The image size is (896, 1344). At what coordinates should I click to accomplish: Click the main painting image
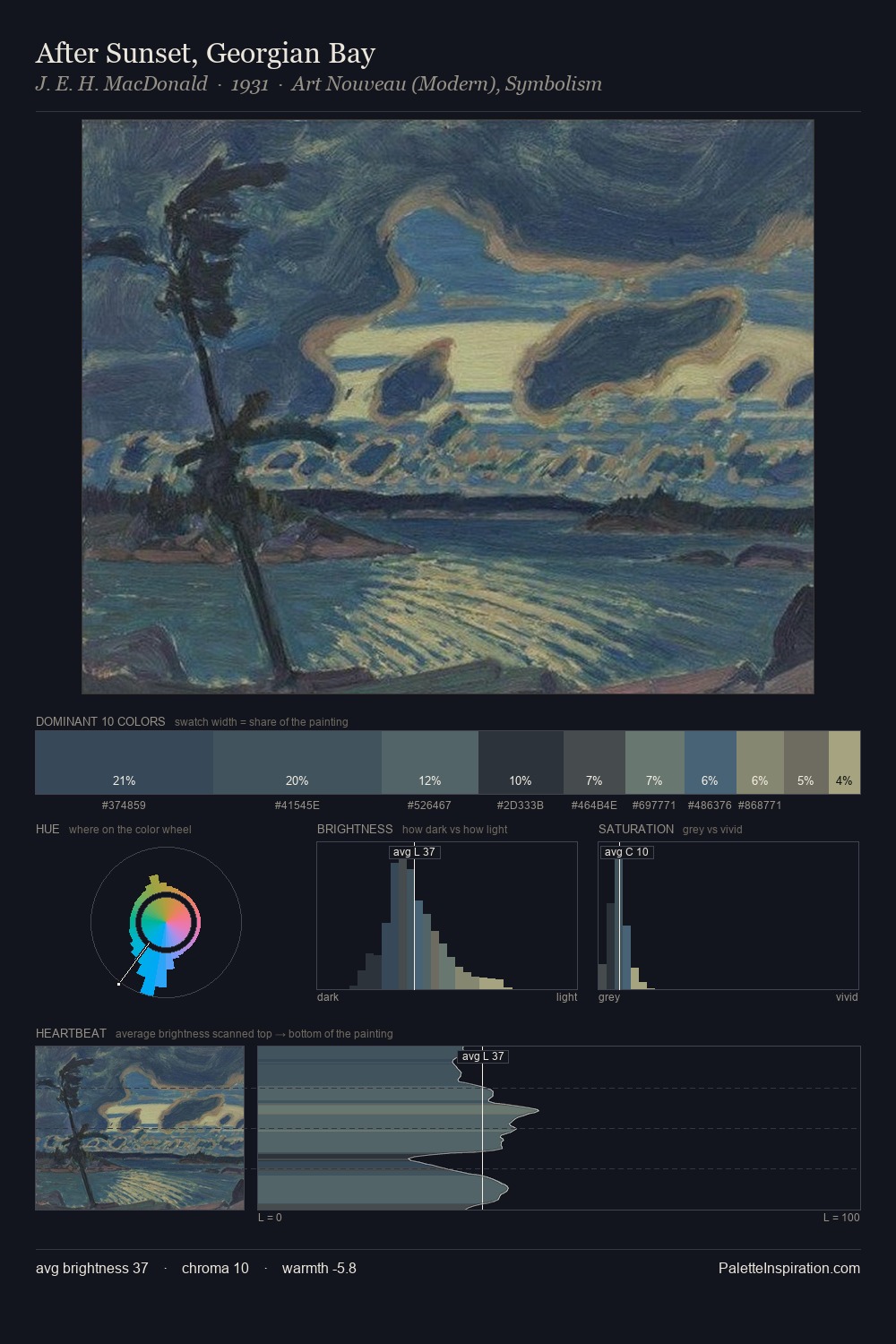(x=448, y=407)
